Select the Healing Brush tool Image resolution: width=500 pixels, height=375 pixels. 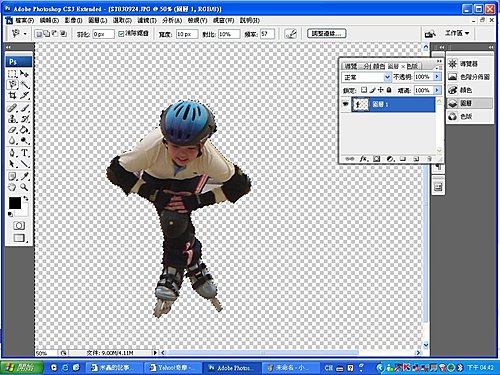click(x=12, y=108)
